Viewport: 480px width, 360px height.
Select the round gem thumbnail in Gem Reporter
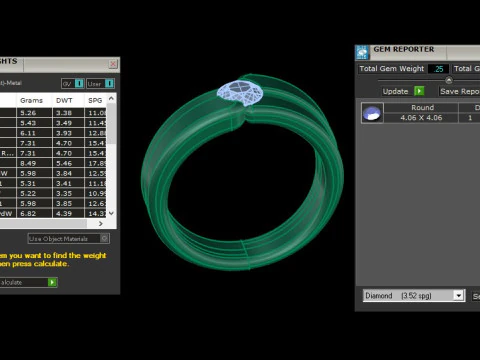pyautogui.click(x=372, y=113)
